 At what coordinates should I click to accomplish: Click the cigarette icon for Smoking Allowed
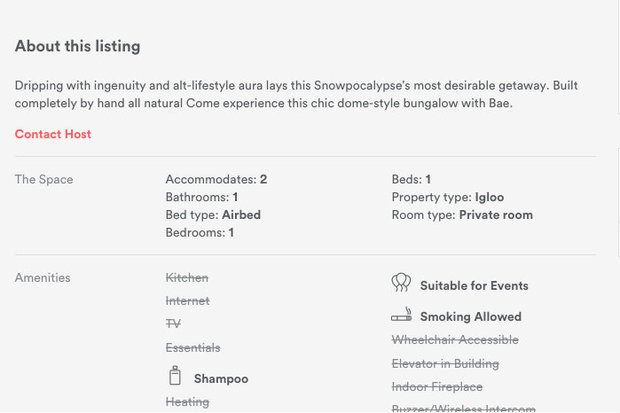401,315
